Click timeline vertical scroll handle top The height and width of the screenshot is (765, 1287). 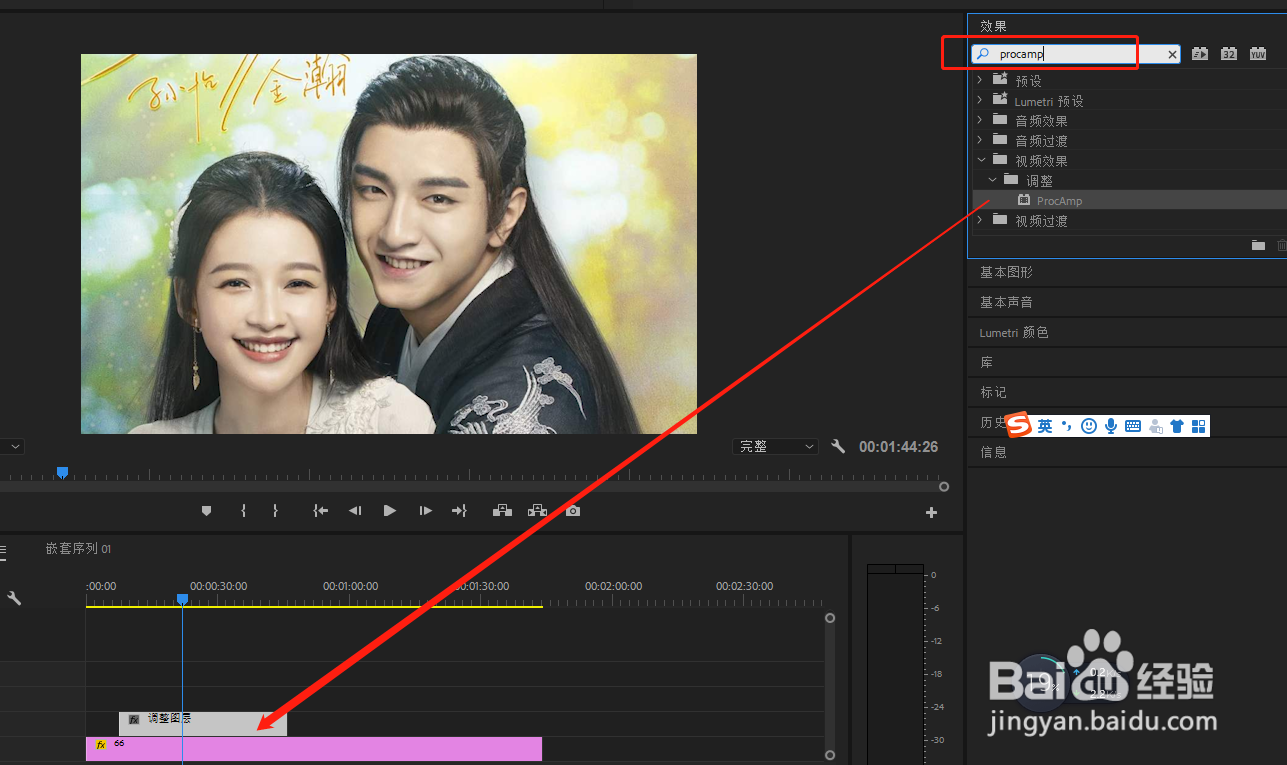829,618
